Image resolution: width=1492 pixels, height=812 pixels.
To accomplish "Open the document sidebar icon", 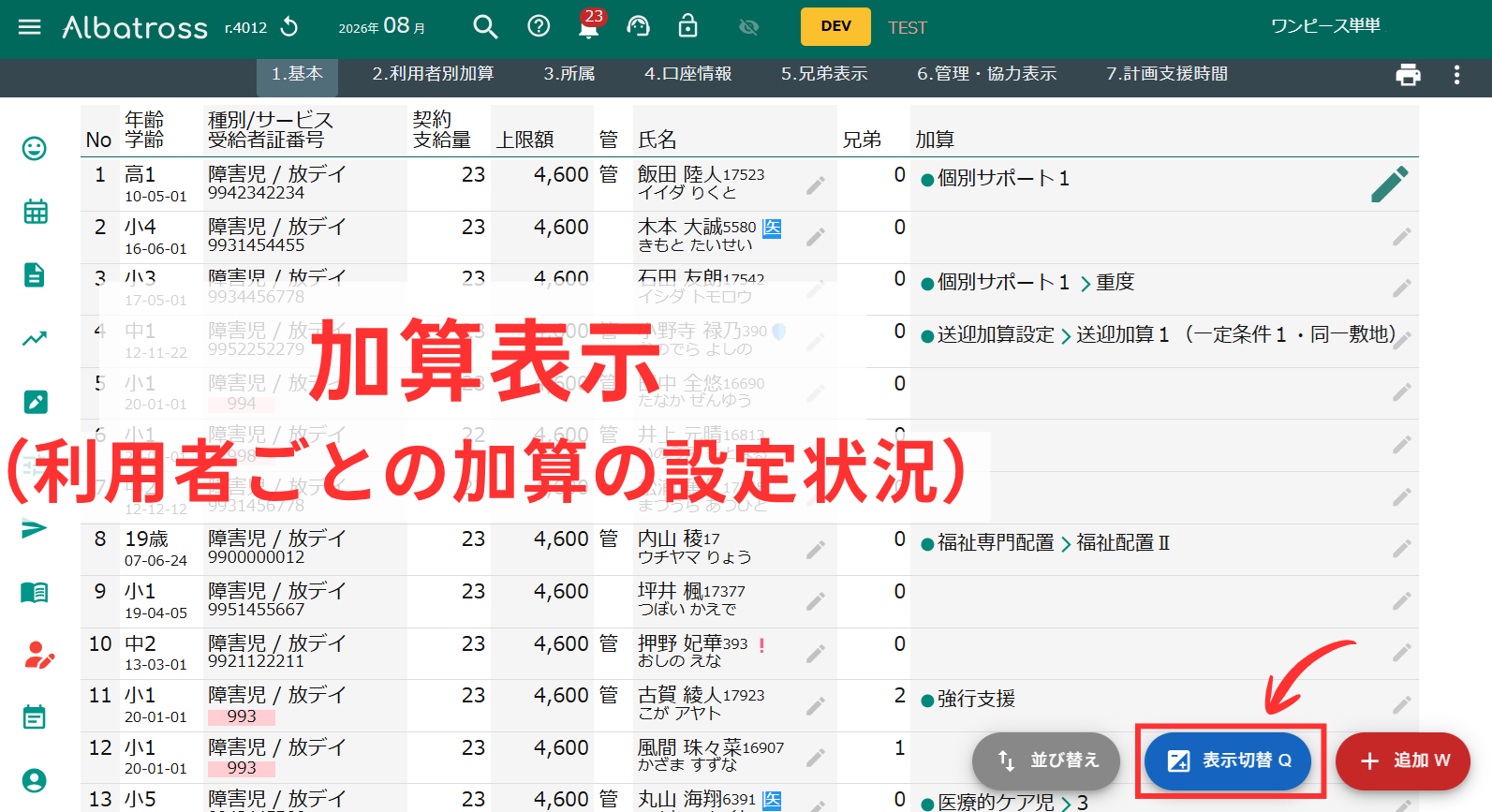I will 35,275.
